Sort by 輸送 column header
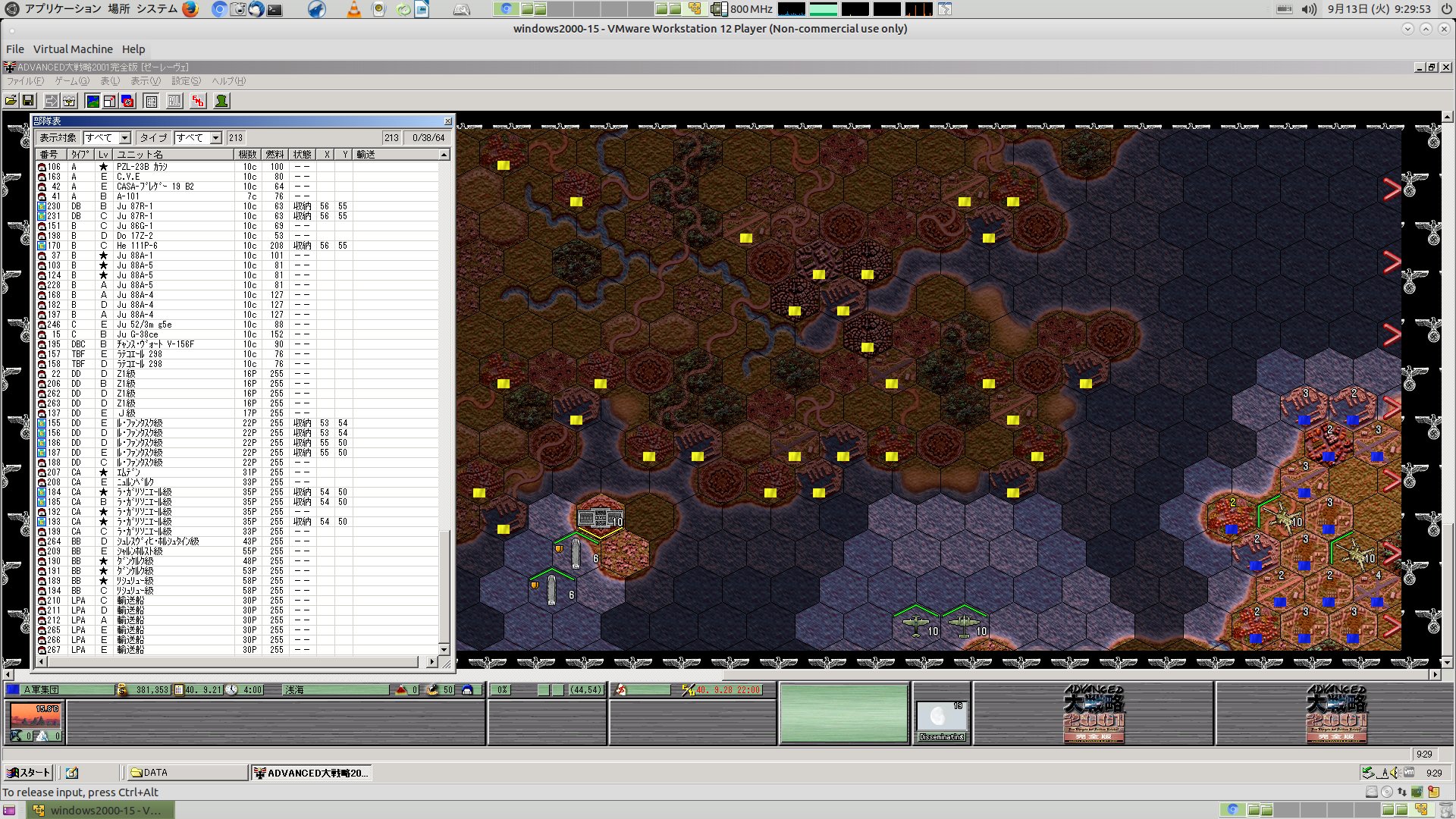Screen dimensions: 1456x819 395,155
